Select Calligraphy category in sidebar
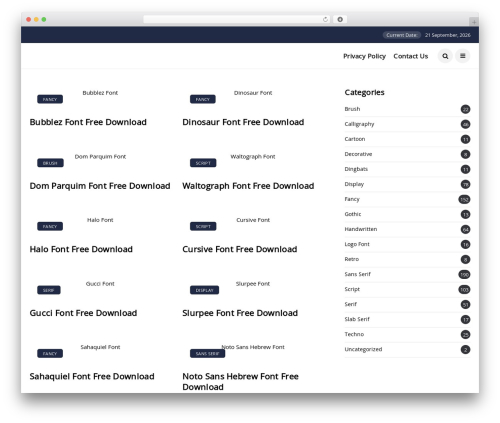This screenshot has width=500, height=423. click(x=359, y=124)
